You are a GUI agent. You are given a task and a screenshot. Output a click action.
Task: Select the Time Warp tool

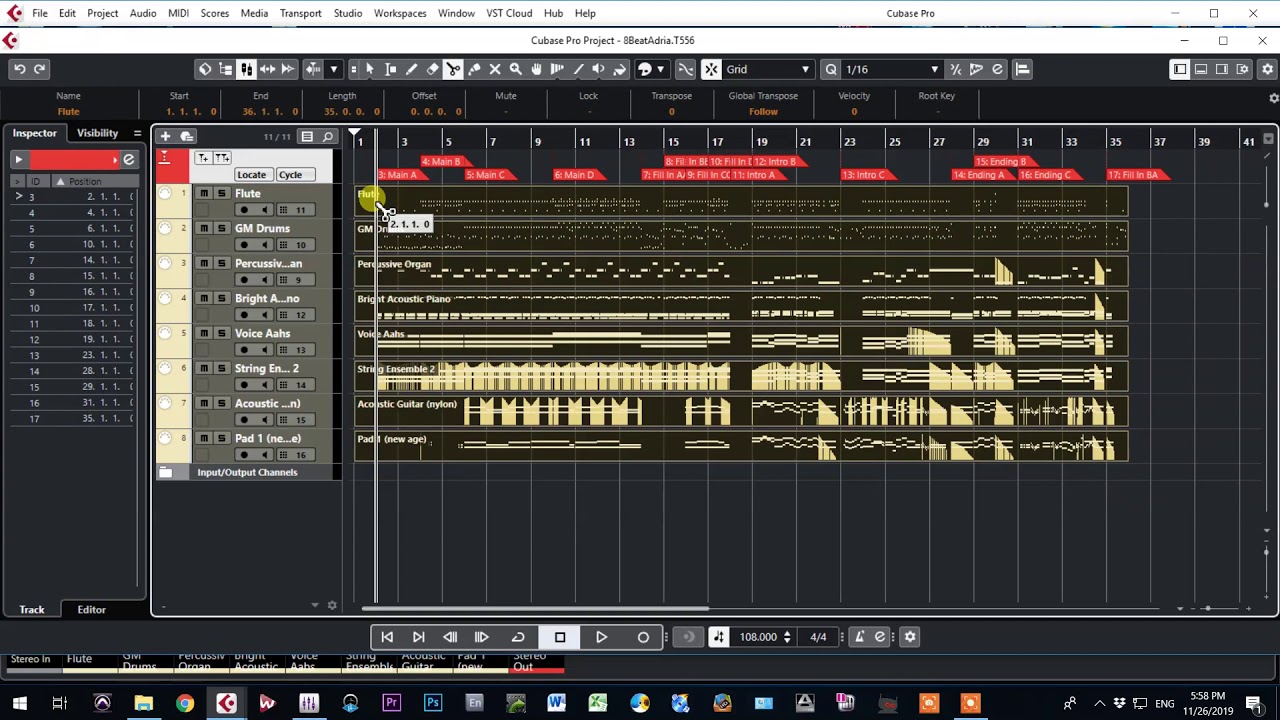tap(557, 69)
